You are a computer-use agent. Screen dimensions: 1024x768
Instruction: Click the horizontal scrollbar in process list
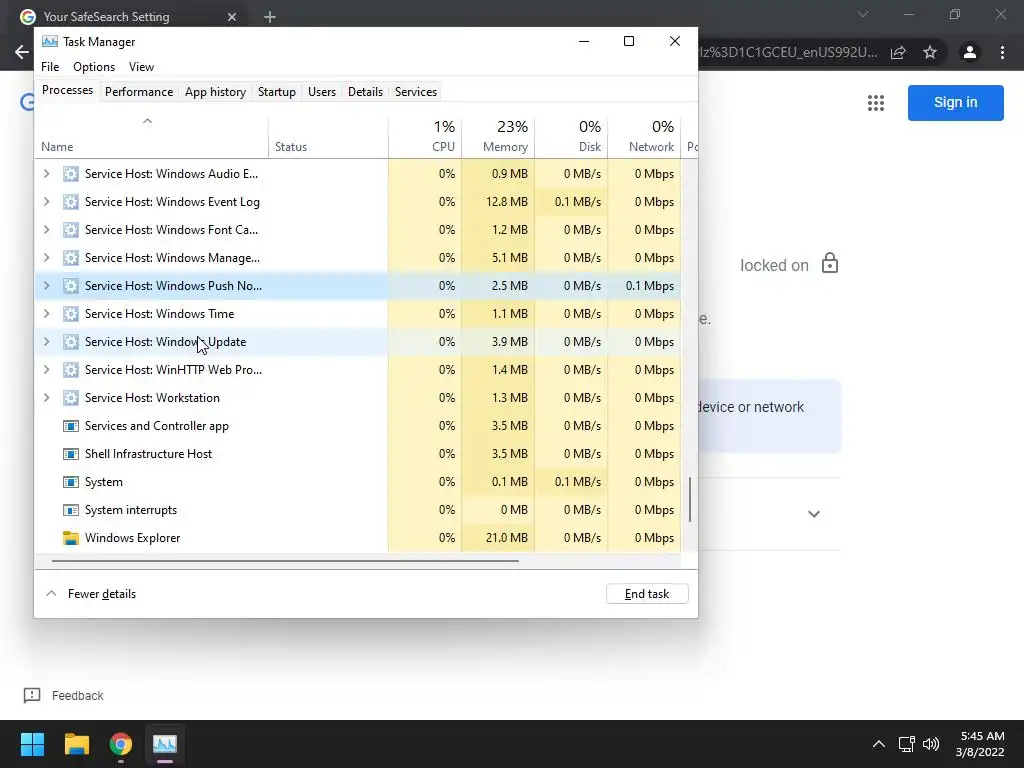tap(285, 560)
